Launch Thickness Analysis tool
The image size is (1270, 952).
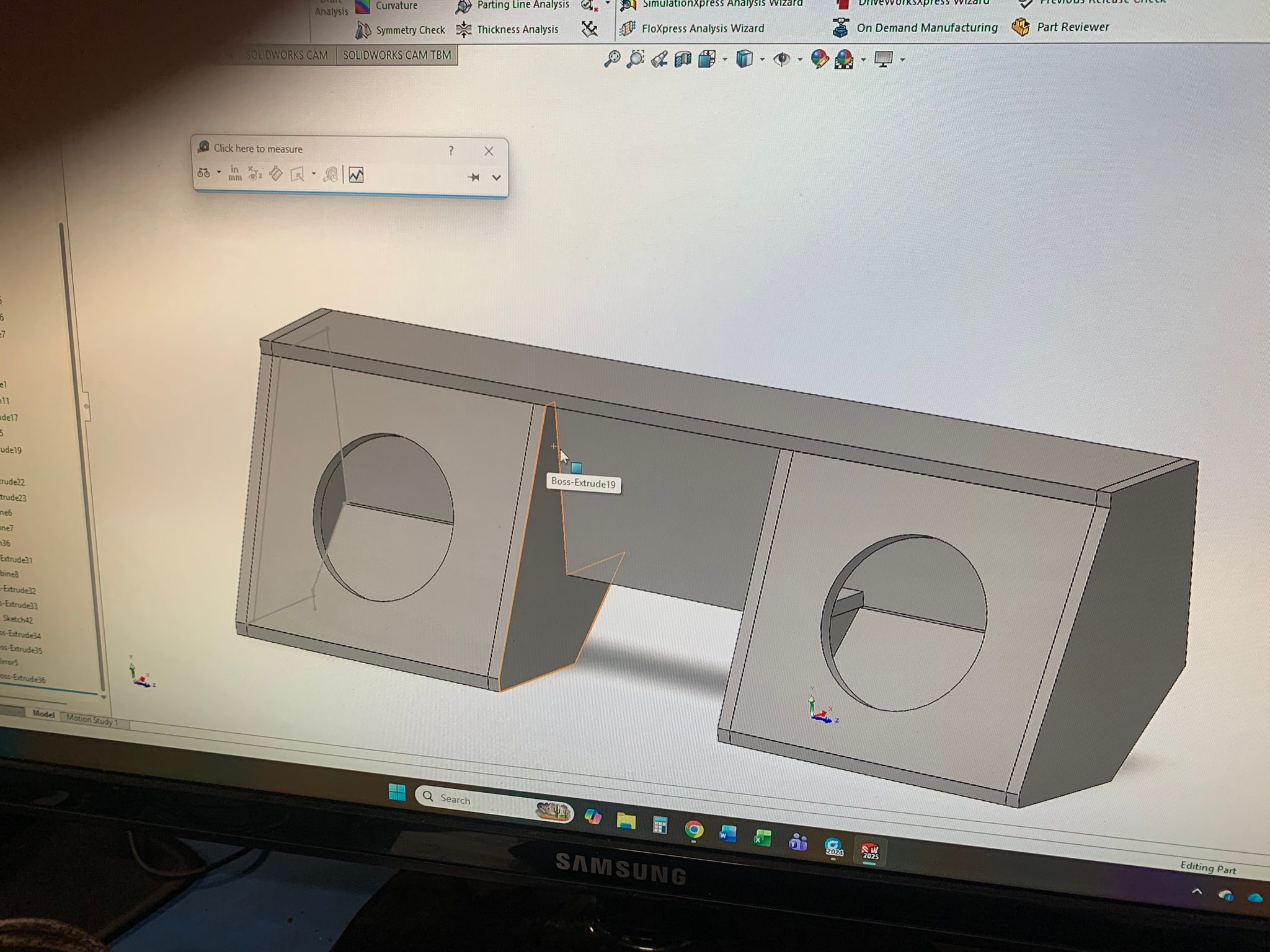(x=507, y=29)
